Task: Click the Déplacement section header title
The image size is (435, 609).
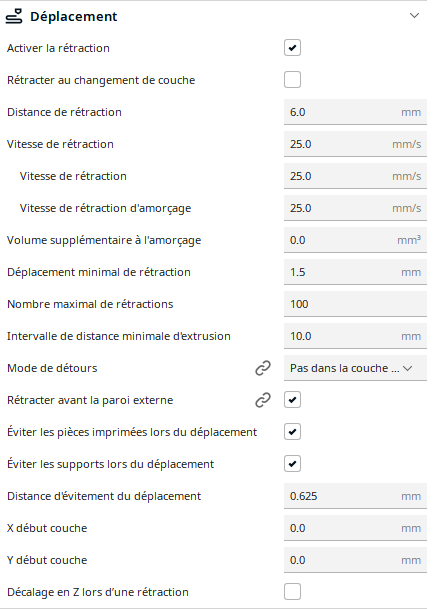Action: [x=73, y=17]
